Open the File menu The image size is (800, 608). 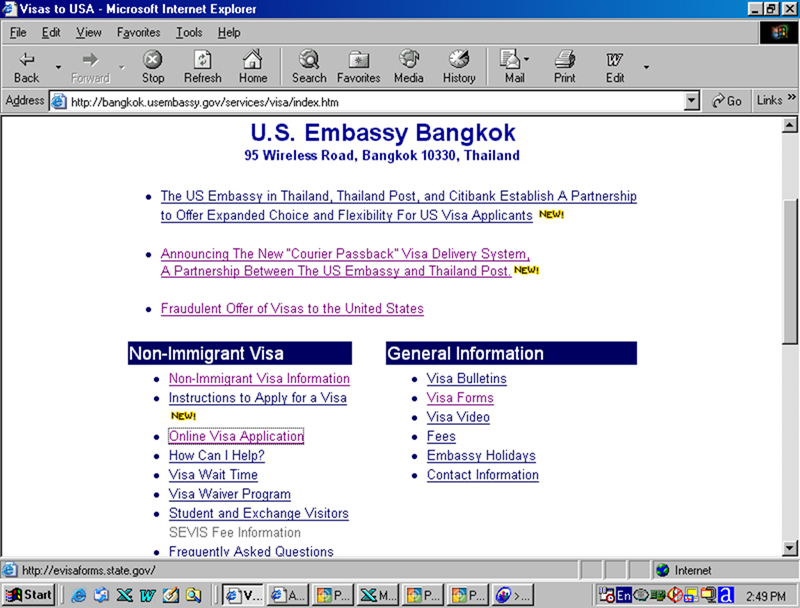coord(18,33)
